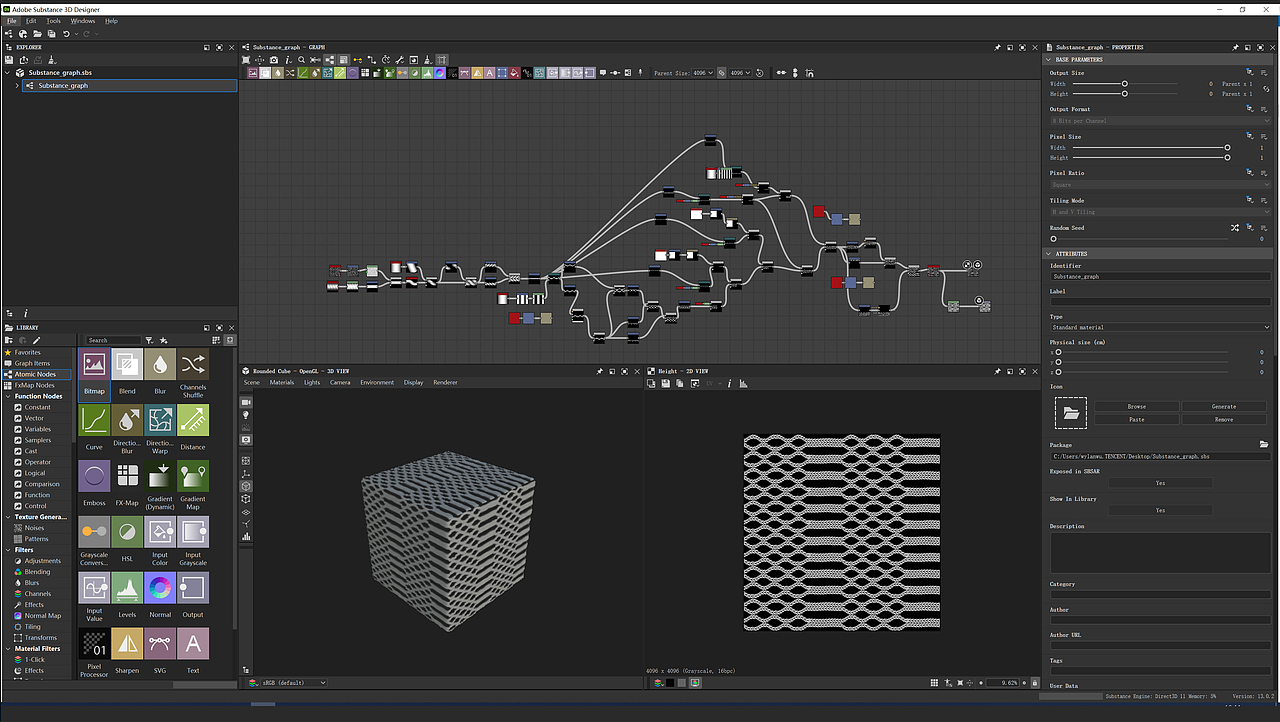Select the Gradient Map node
The image size is (1280, 722).
point(193,476)
